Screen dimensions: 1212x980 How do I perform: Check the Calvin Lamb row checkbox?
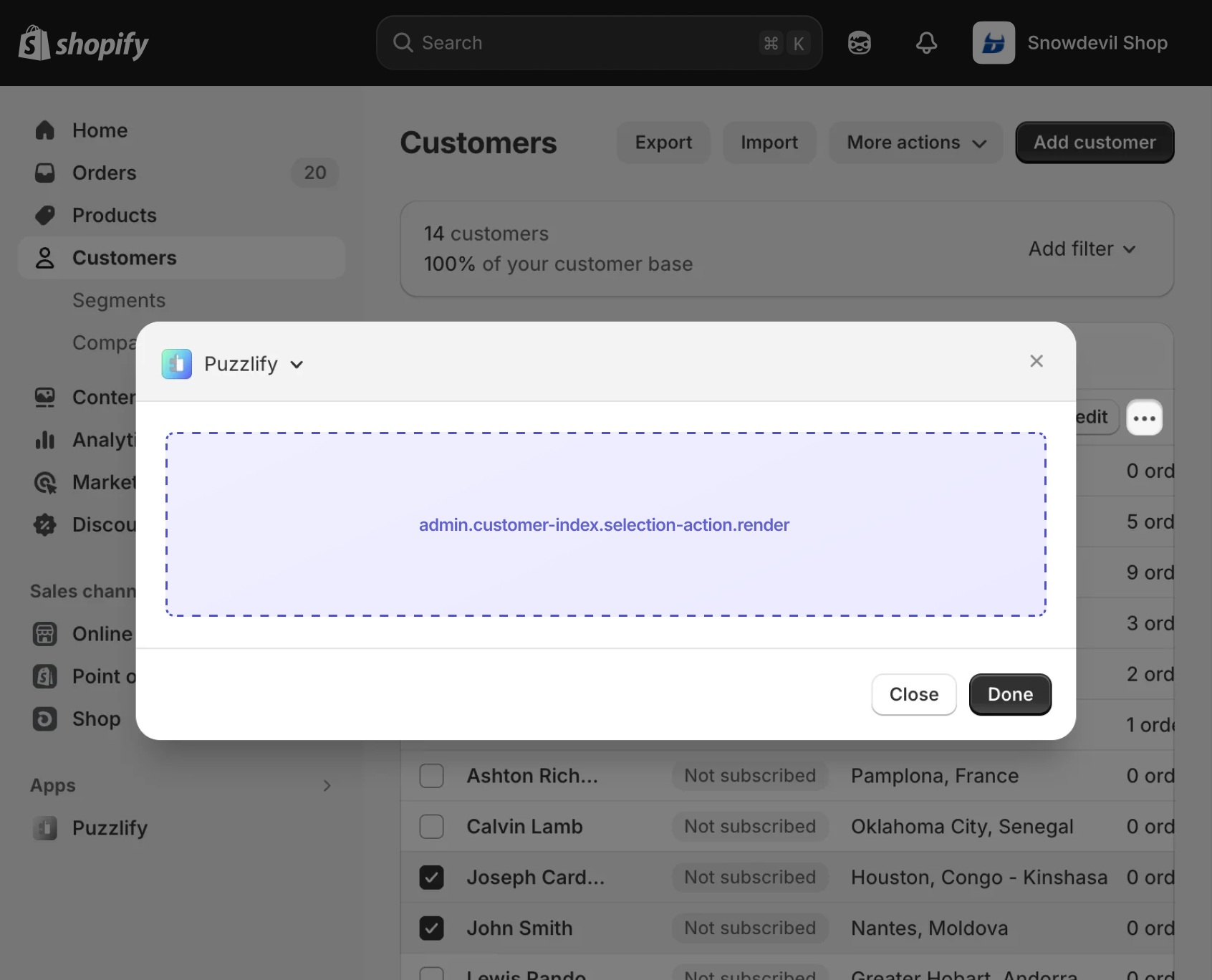click(x=432, y=827)
